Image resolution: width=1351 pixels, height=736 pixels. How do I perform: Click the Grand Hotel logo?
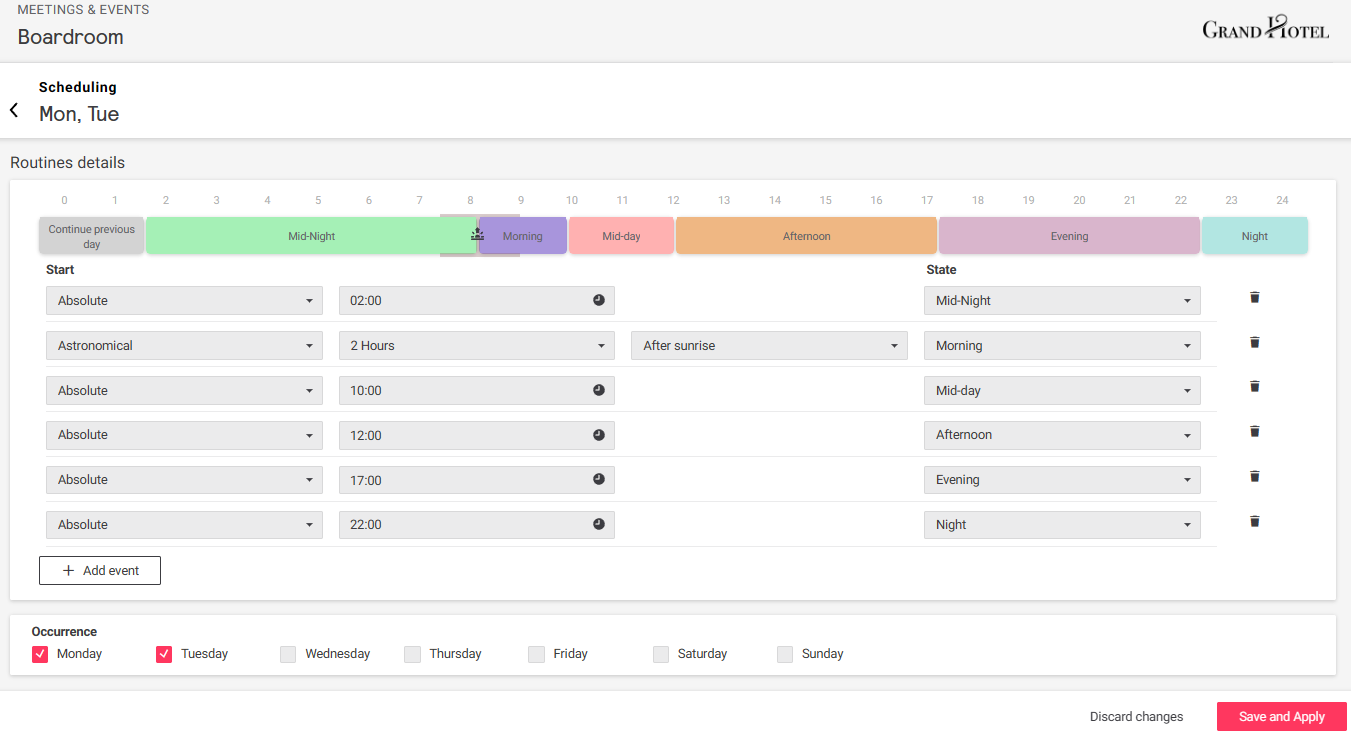click(x=1266, y=28)
